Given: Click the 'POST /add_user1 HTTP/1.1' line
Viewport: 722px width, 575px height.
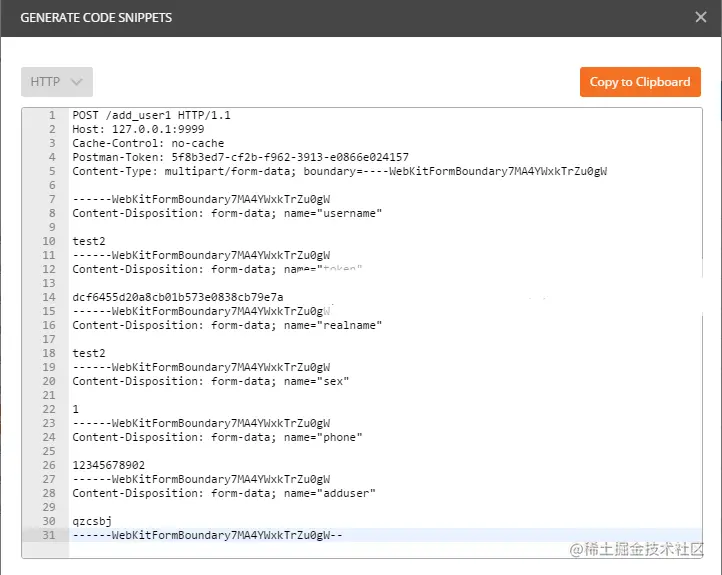Looking at the screenshot, I should [151, 115].
